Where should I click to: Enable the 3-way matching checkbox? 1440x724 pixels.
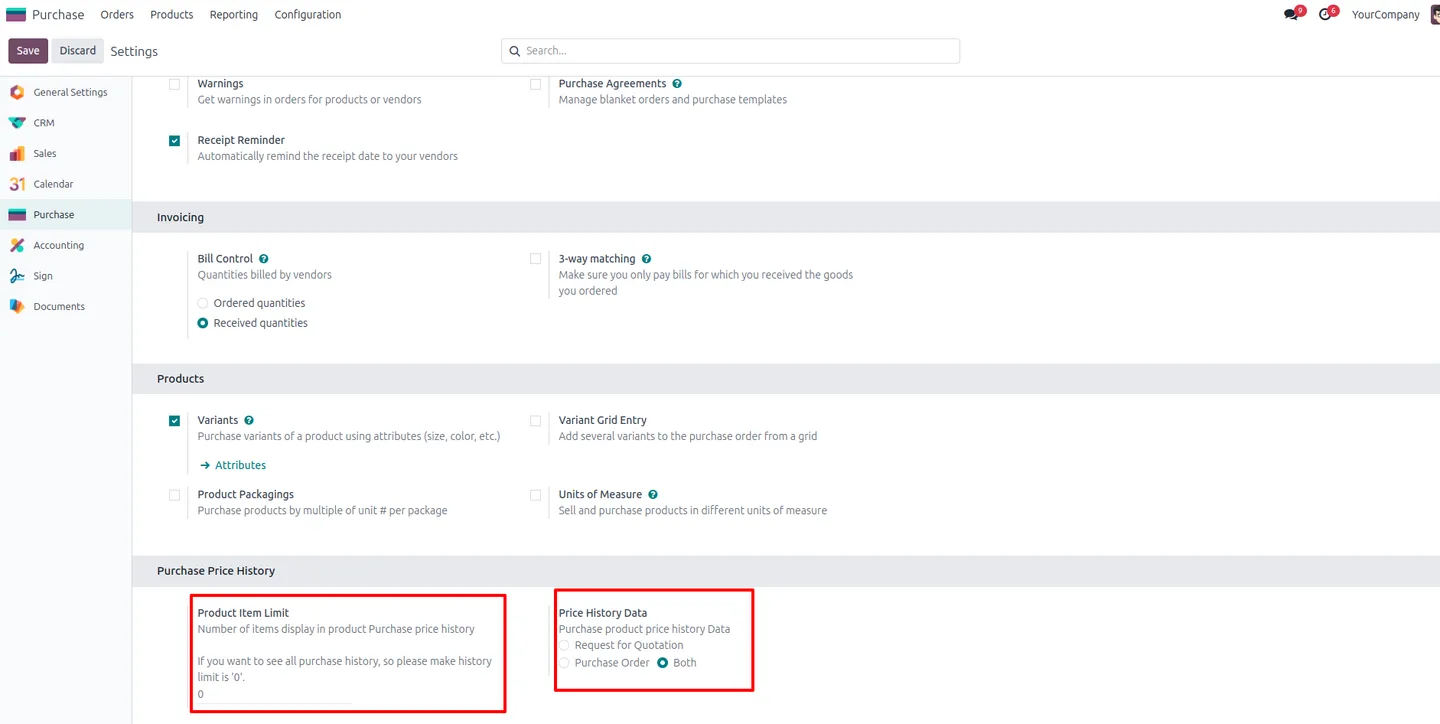click(536, 259)
